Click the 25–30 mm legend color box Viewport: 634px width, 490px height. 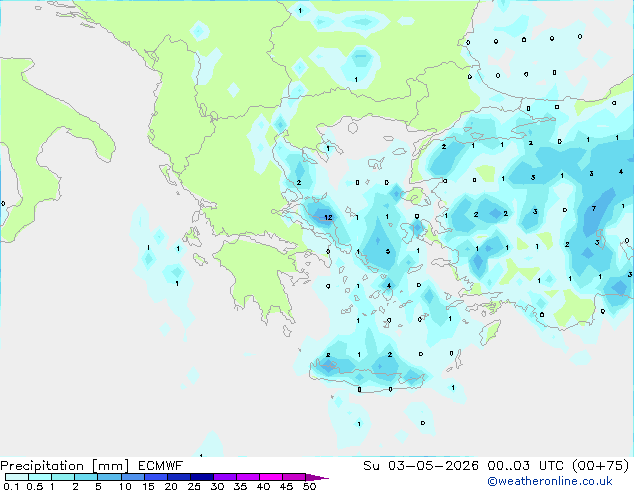(201, 477)
